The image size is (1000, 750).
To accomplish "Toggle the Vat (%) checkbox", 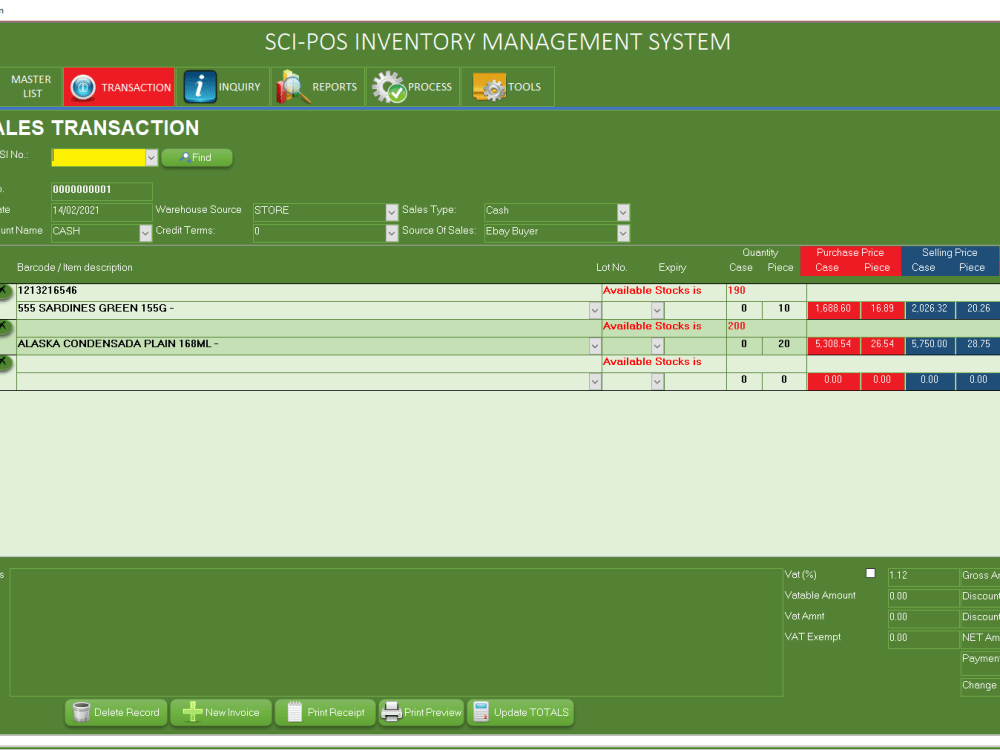I will (x=870, y=573).
